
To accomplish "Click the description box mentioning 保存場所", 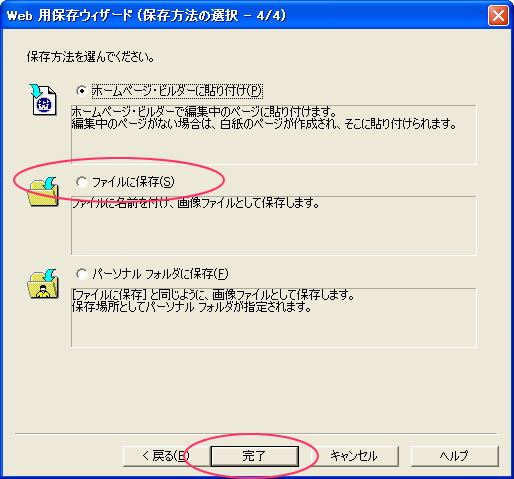I will 274,318.
